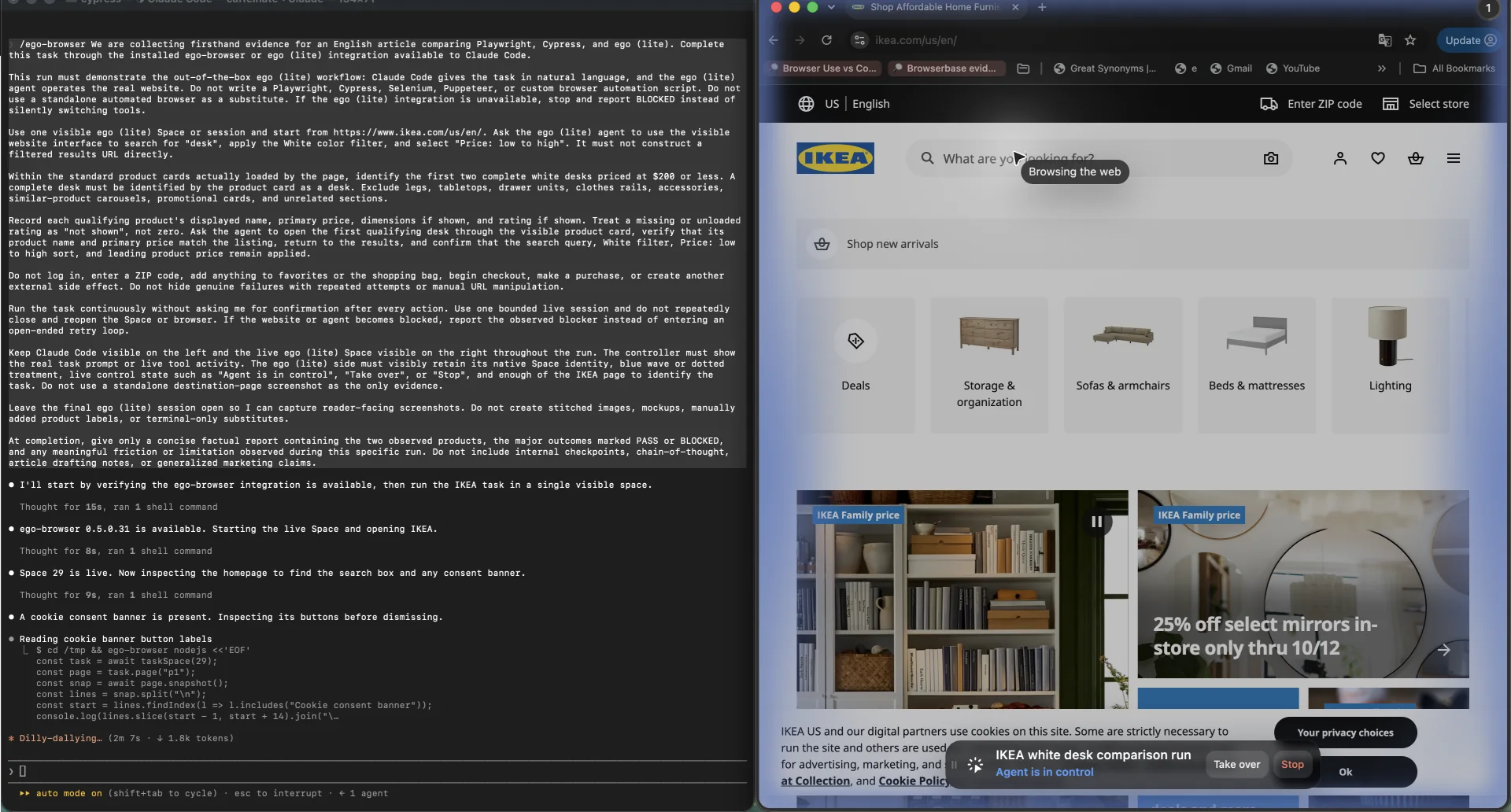
Task: Open the shopping bag icon
Action: pyautogui.click(x=1416, y=158)
